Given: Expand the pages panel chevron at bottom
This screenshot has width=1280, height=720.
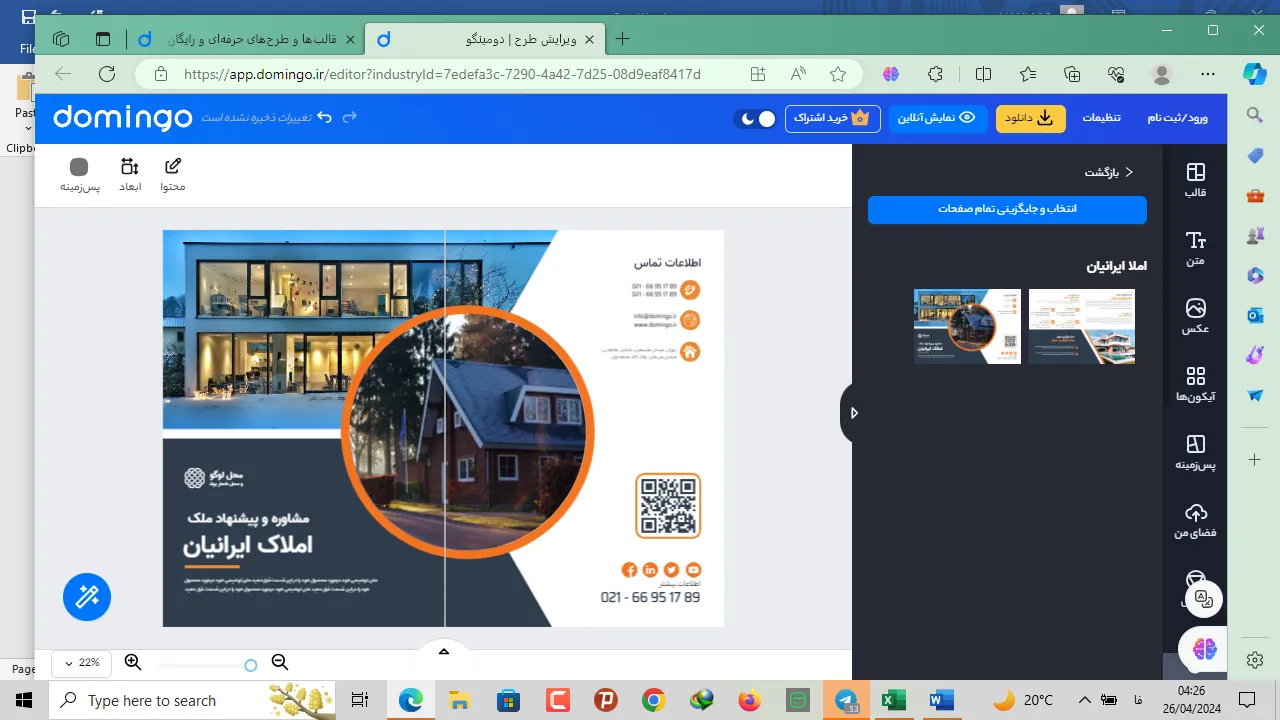Looking at the screenshot, I should [x=444, y=651].
